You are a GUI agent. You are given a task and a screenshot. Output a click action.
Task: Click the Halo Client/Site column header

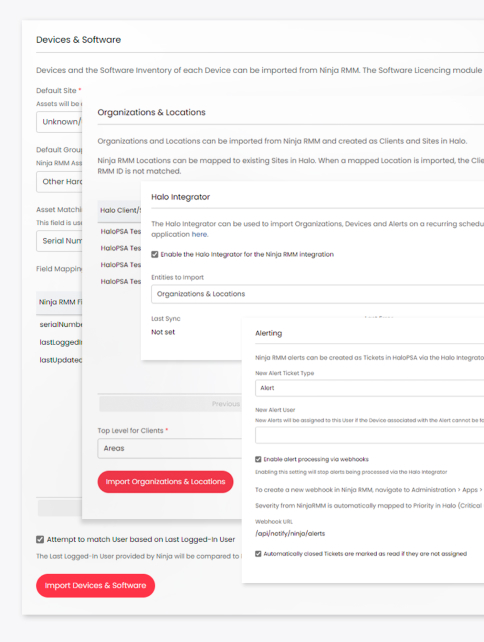[x=120, y=210]
